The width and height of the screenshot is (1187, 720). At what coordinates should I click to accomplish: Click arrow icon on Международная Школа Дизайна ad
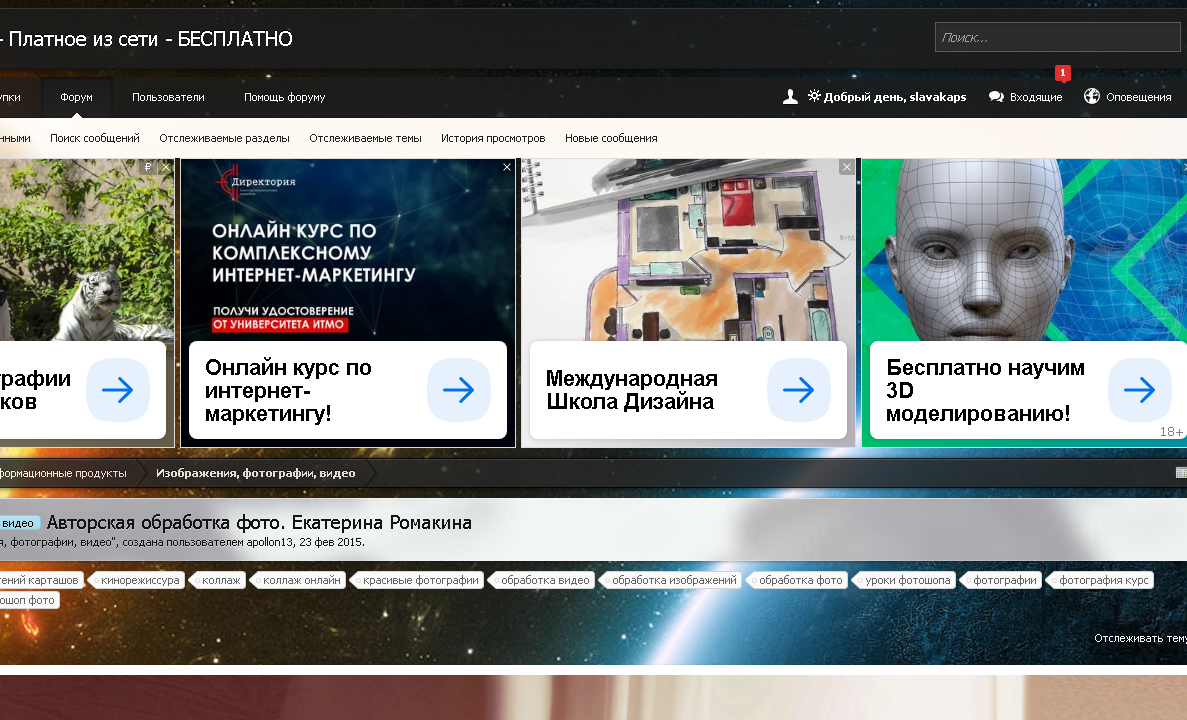click(798, 390)
